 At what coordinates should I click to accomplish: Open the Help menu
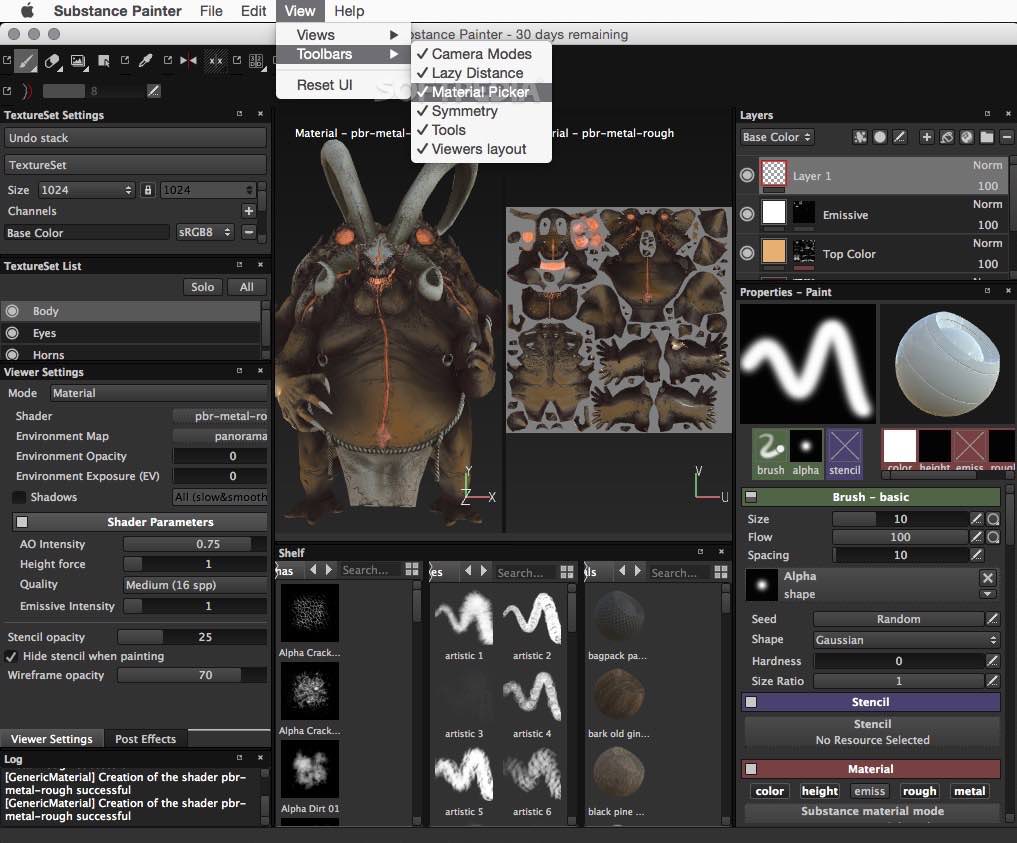(x=349, y=11)
